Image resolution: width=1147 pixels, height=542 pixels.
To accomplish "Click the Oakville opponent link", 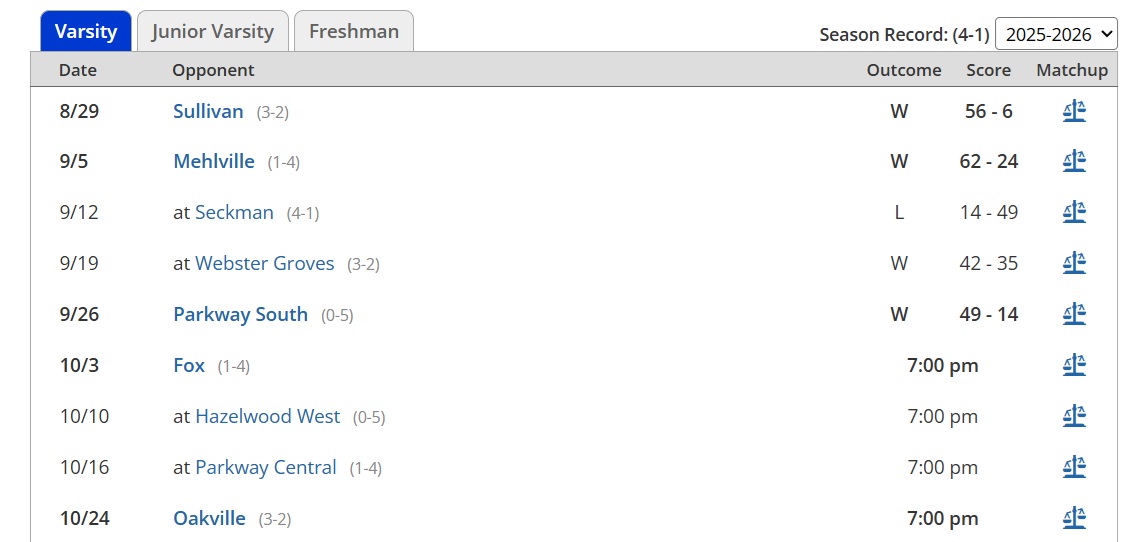I will 209,518.
